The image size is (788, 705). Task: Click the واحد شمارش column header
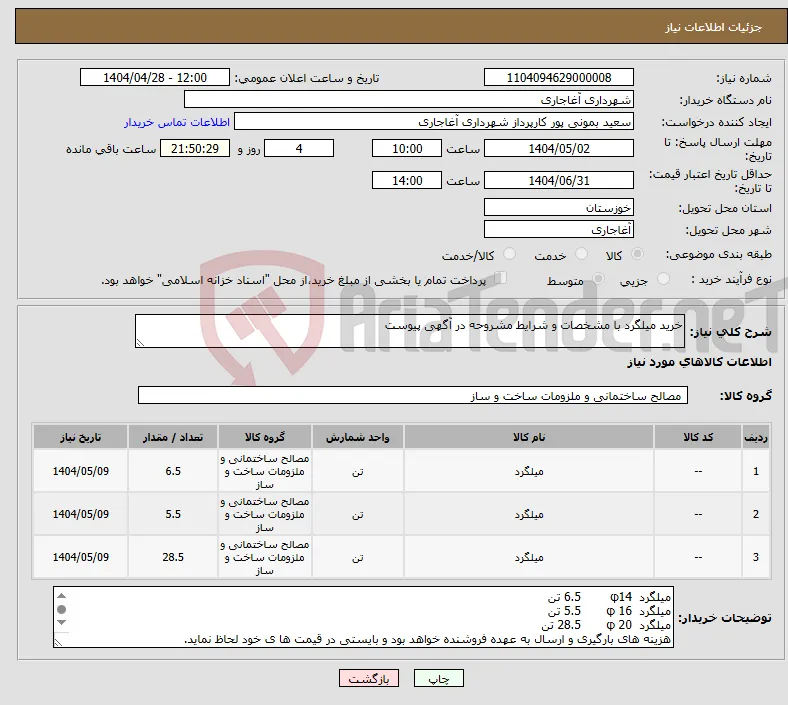[x=357, y=437]
